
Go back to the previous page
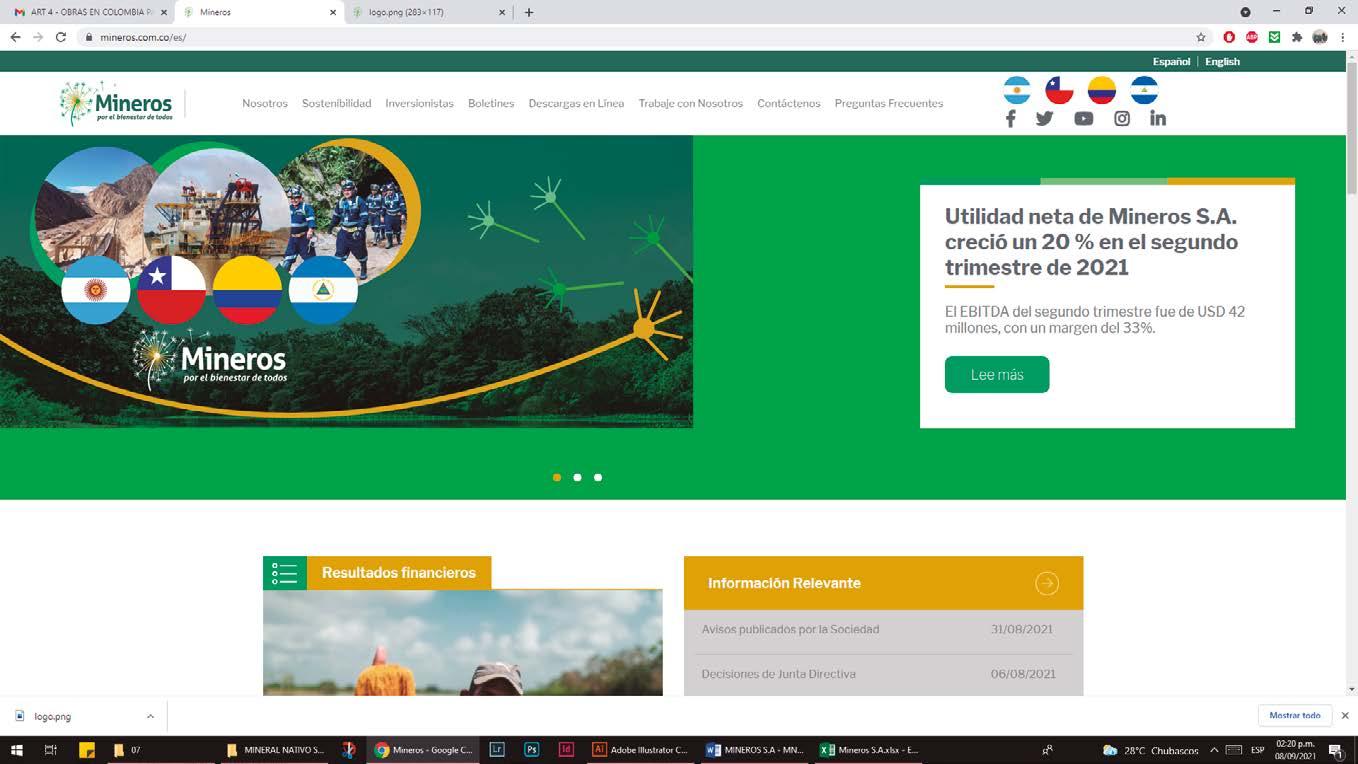click(x=15, y=37)
